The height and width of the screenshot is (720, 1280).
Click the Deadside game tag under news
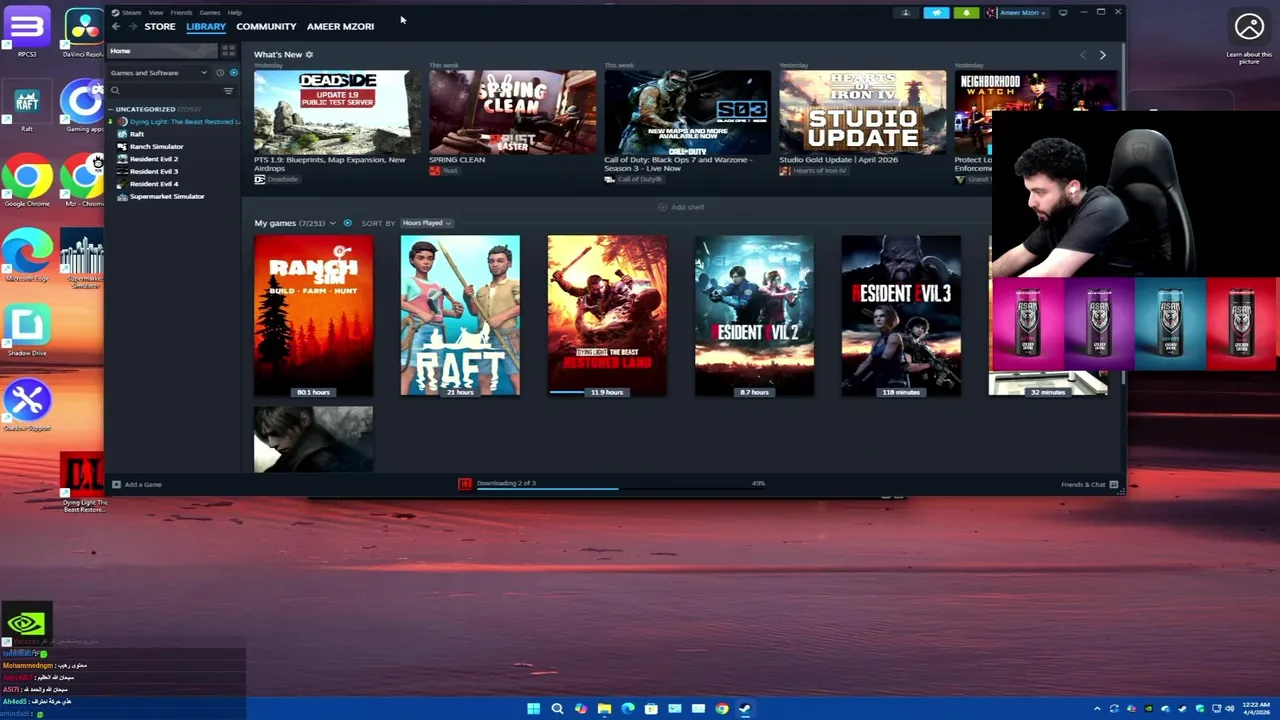tap(277, 179)
